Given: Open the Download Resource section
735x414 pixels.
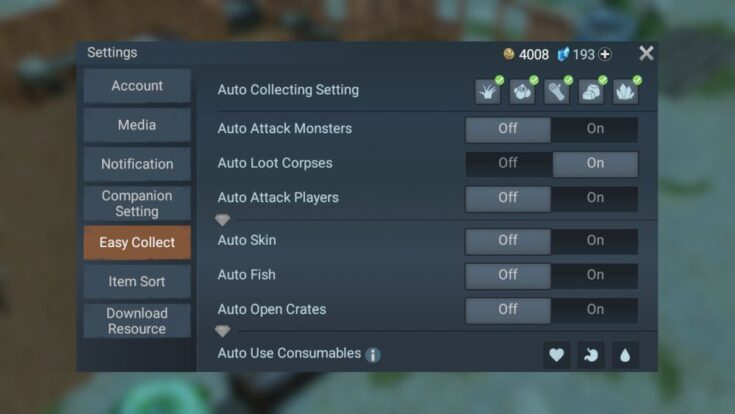Looking at the screenshot, I should [137, 321].
